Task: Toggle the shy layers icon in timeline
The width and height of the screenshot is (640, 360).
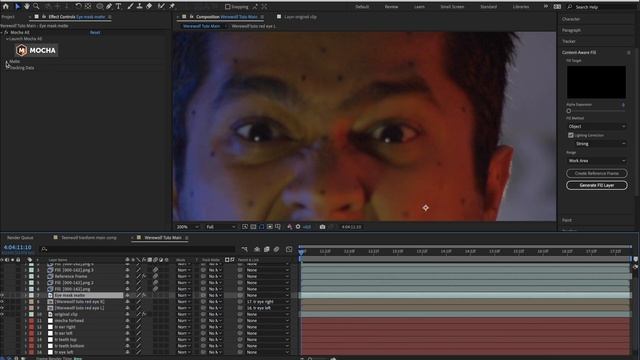Action: click(257, 249)
